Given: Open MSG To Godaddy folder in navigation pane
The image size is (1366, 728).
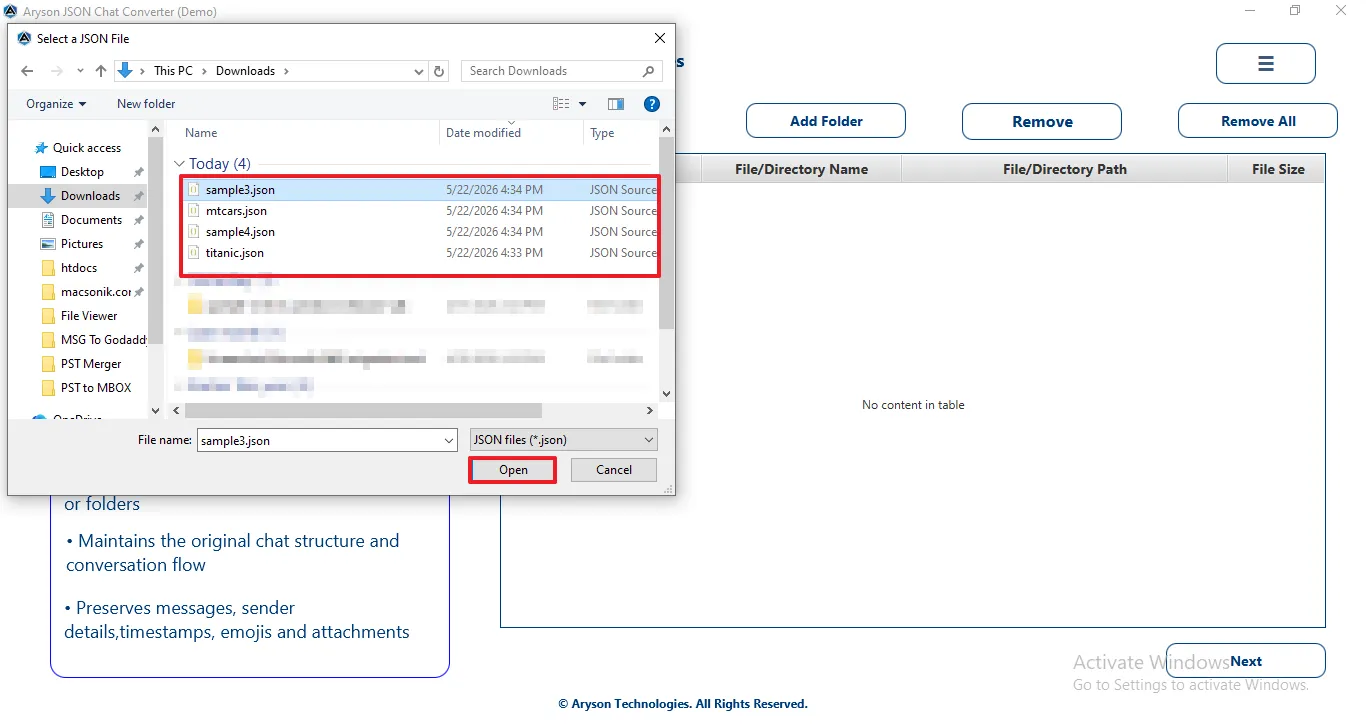Looking at the screenshot, I should 103,340.
